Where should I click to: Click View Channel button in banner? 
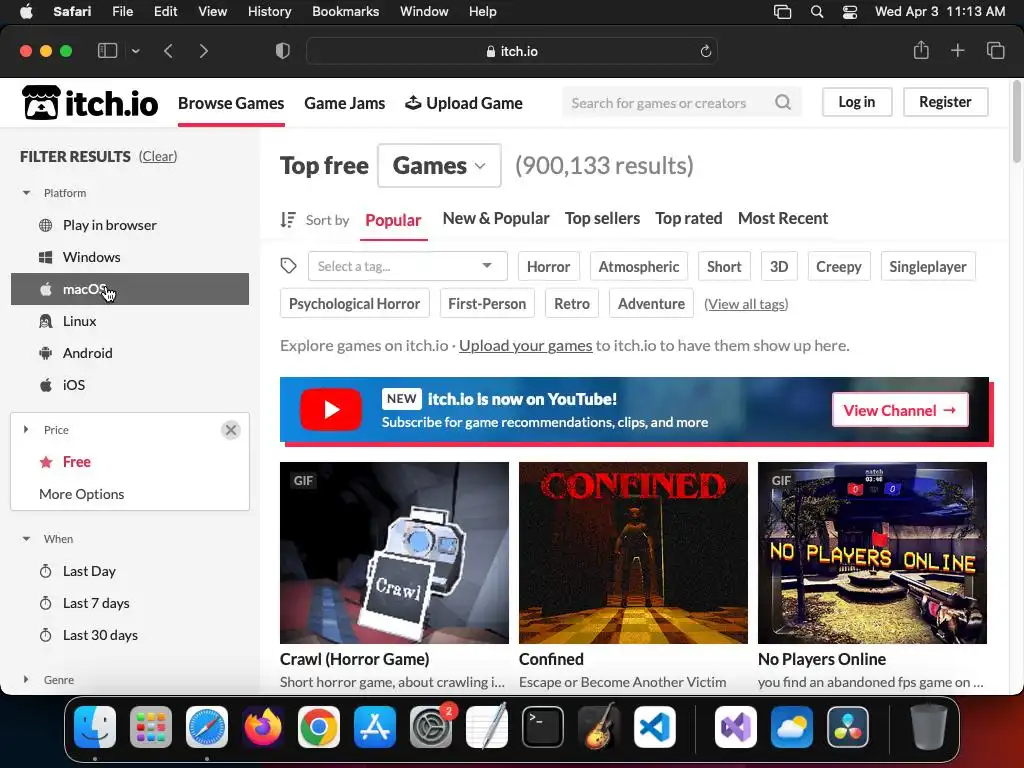(900, 410)
